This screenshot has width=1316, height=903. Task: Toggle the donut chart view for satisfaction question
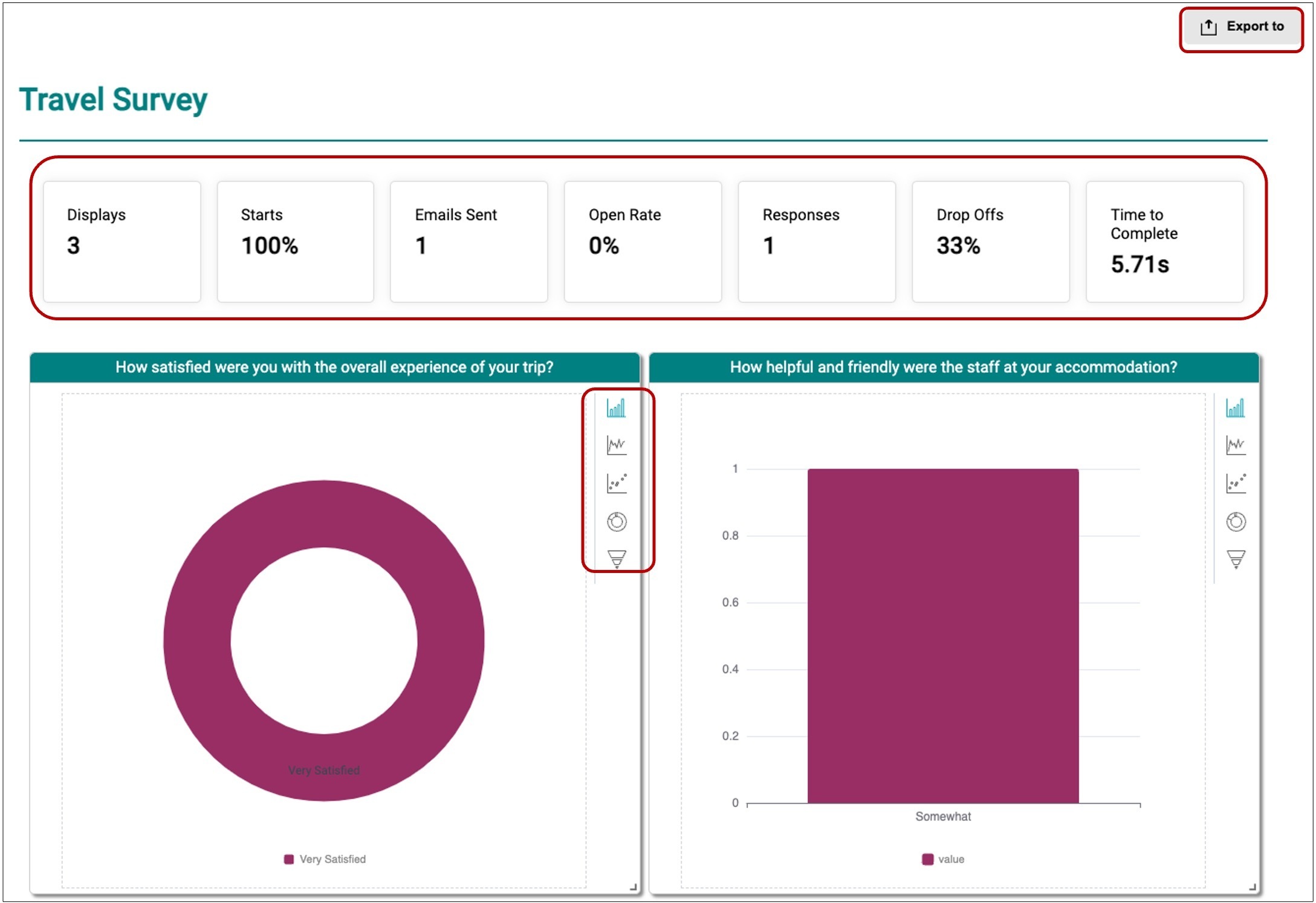click(617, 520)
